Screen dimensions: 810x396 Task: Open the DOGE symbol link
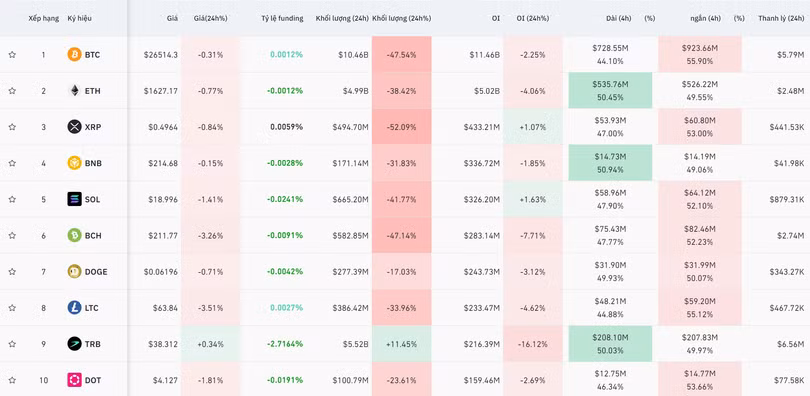point(96,272)
